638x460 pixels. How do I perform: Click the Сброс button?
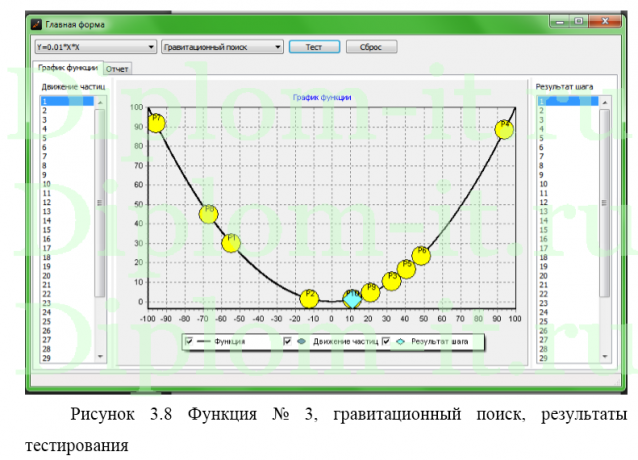[372, 46]
